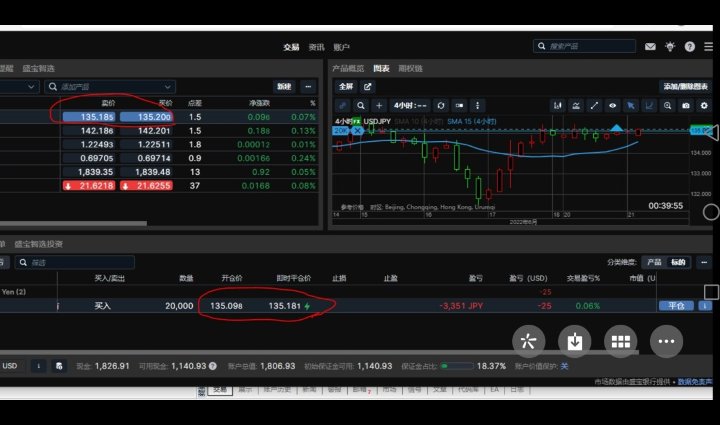Click the margin utilization progress bar

tap(457, 366)
